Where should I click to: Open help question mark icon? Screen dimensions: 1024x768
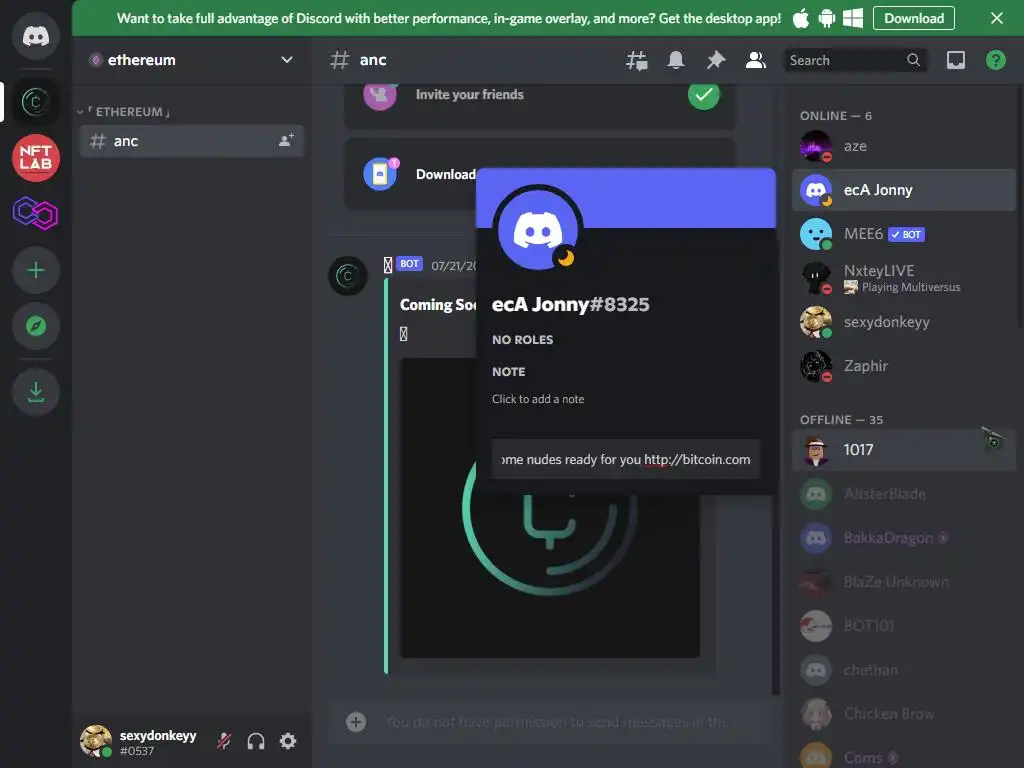coord(995,60)
